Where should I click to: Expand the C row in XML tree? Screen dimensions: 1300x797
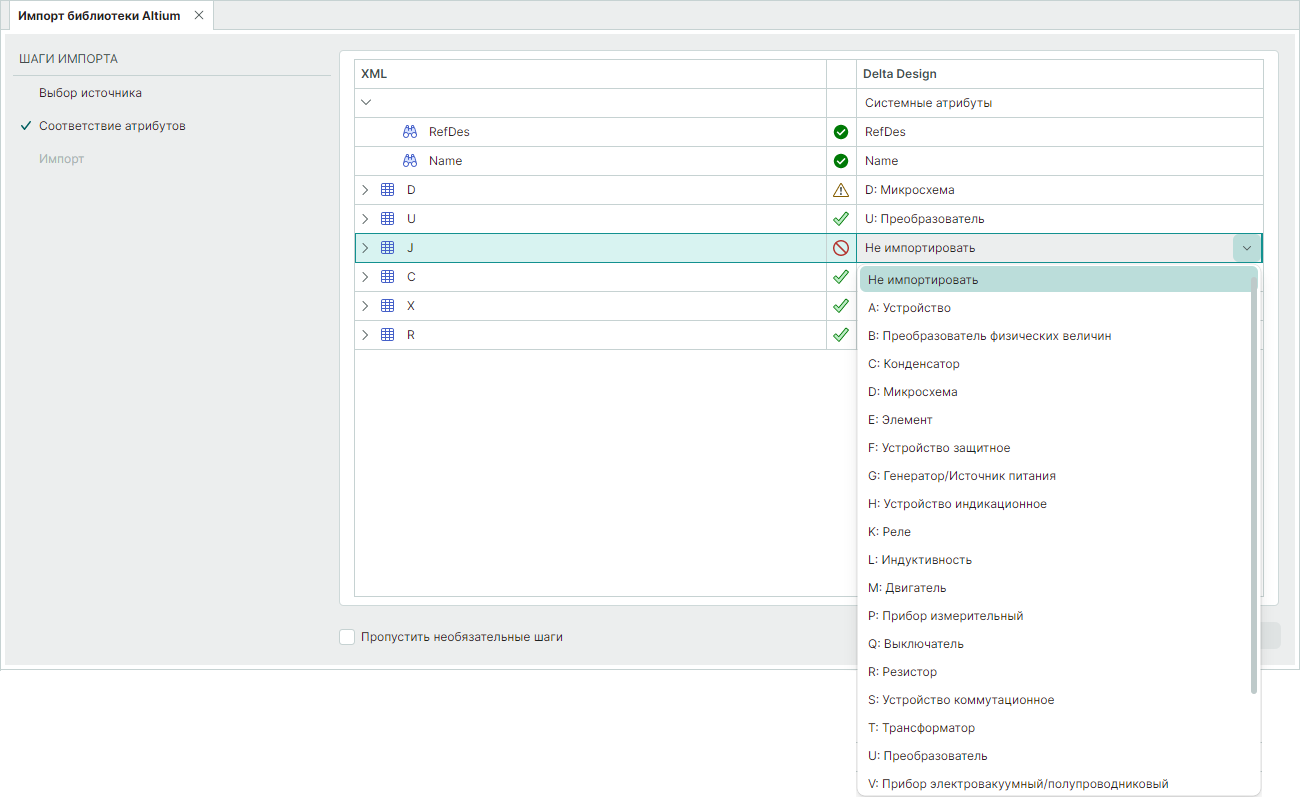(366, 277)
